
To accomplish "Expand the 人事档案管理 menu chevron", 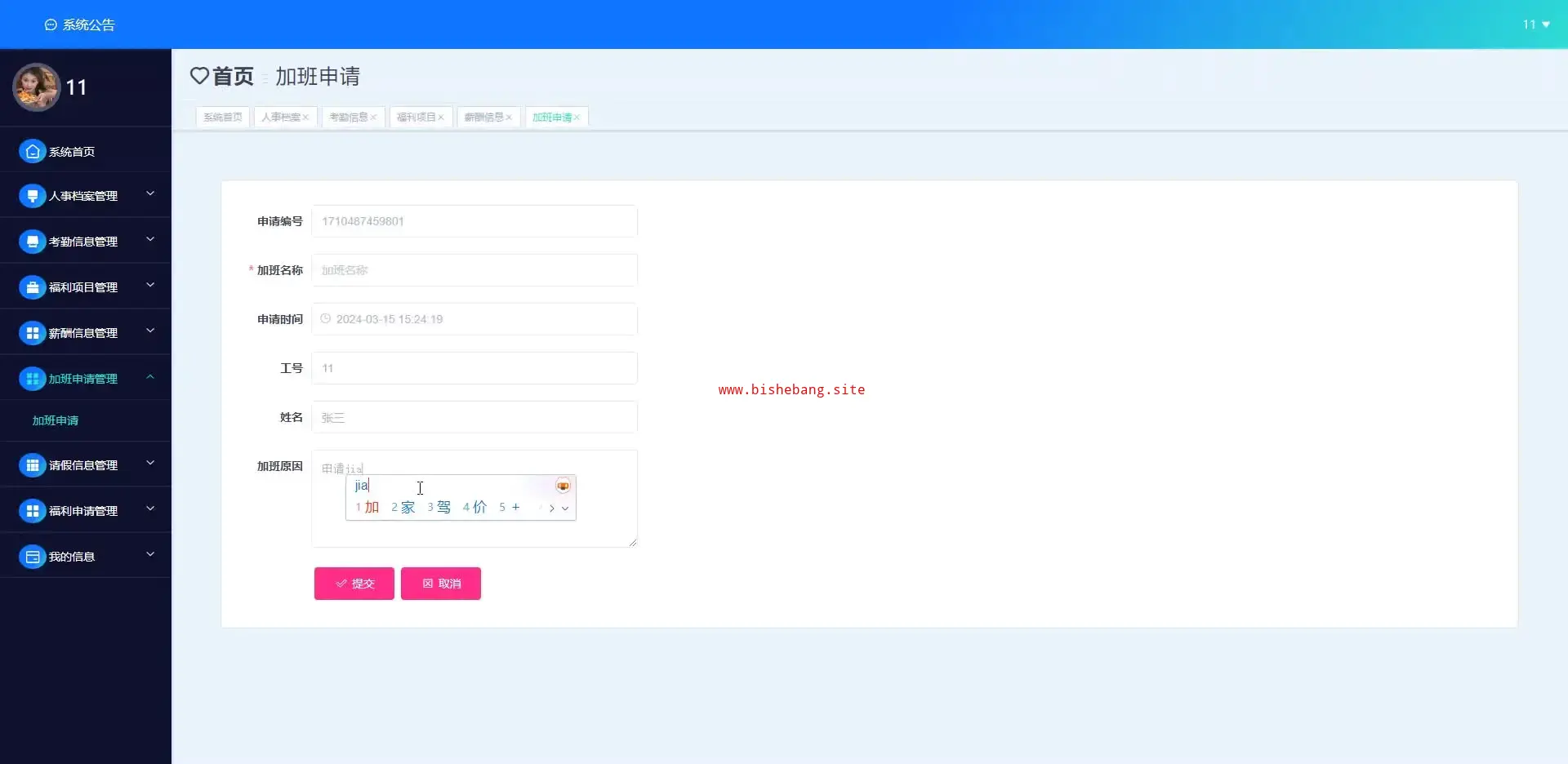I will 150,194.
